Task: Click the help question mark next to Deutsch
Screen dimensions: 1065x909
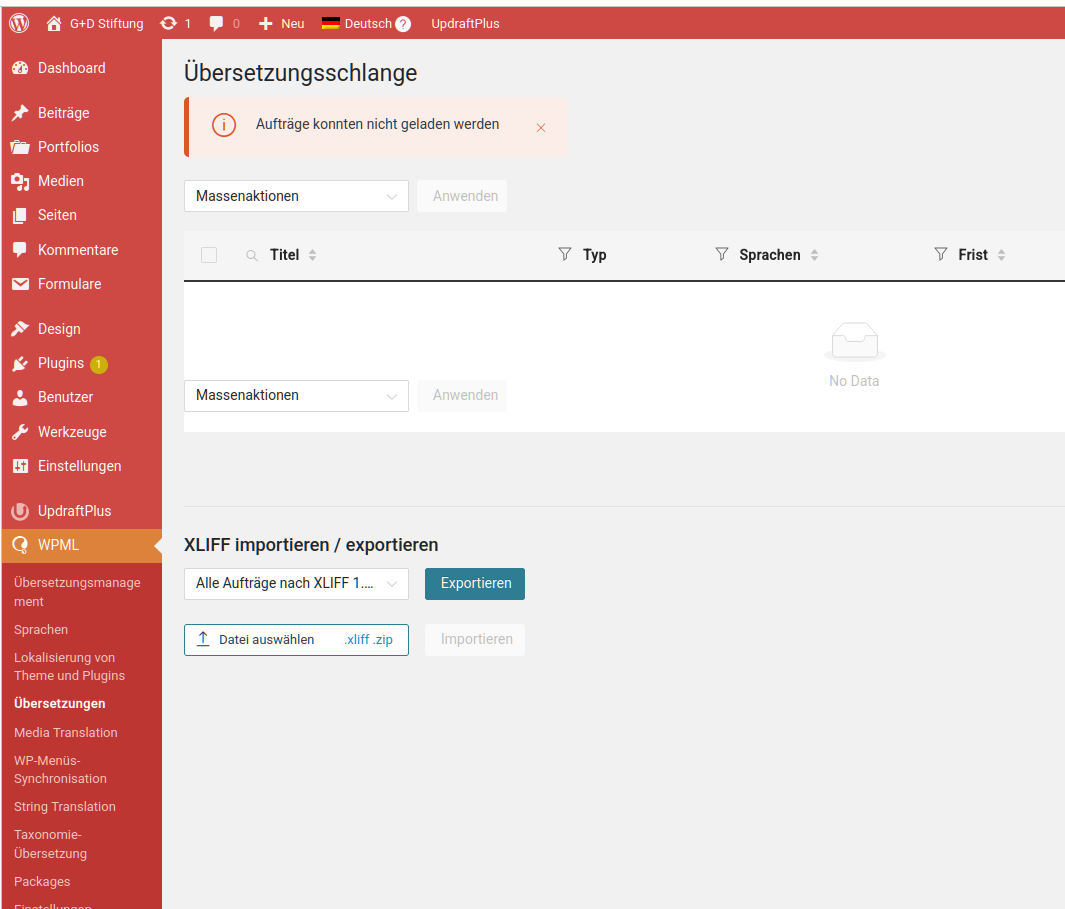Action: pos(403,24)
